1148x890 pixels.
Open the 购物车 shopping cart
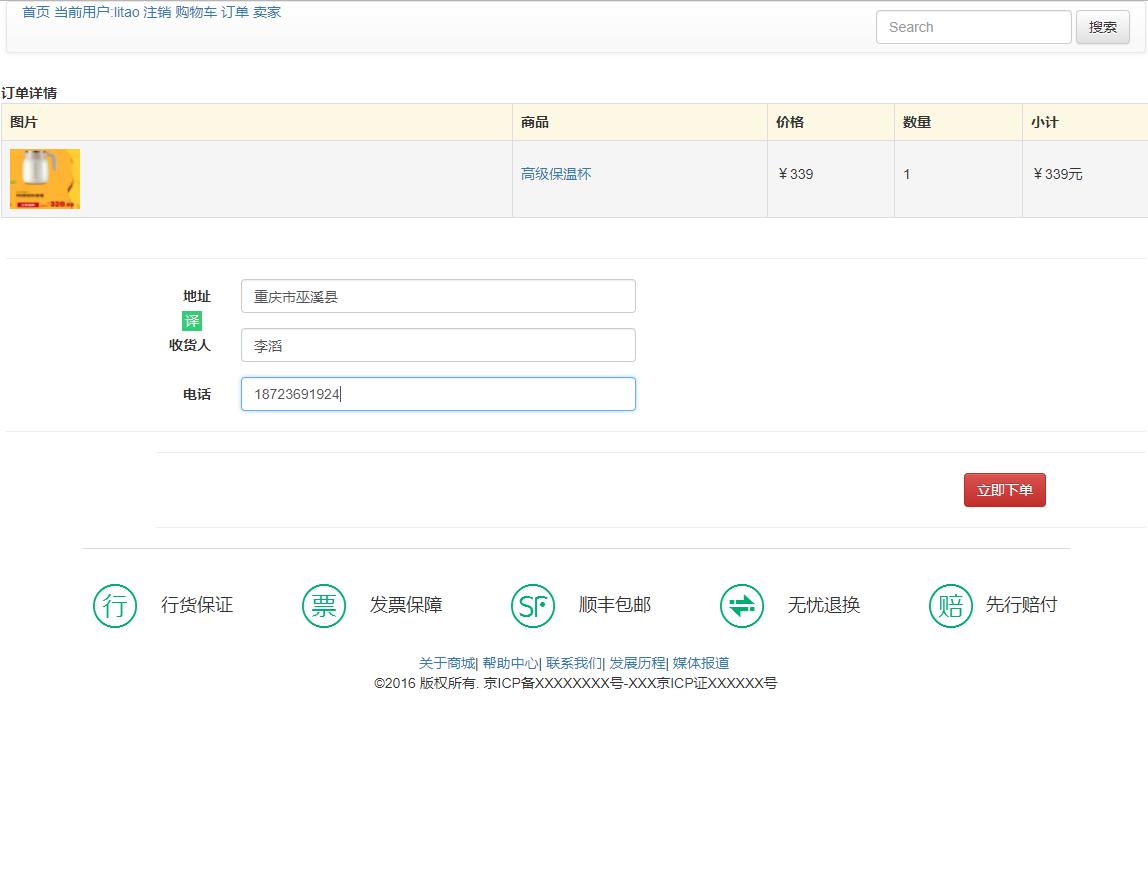click(196, 12)
